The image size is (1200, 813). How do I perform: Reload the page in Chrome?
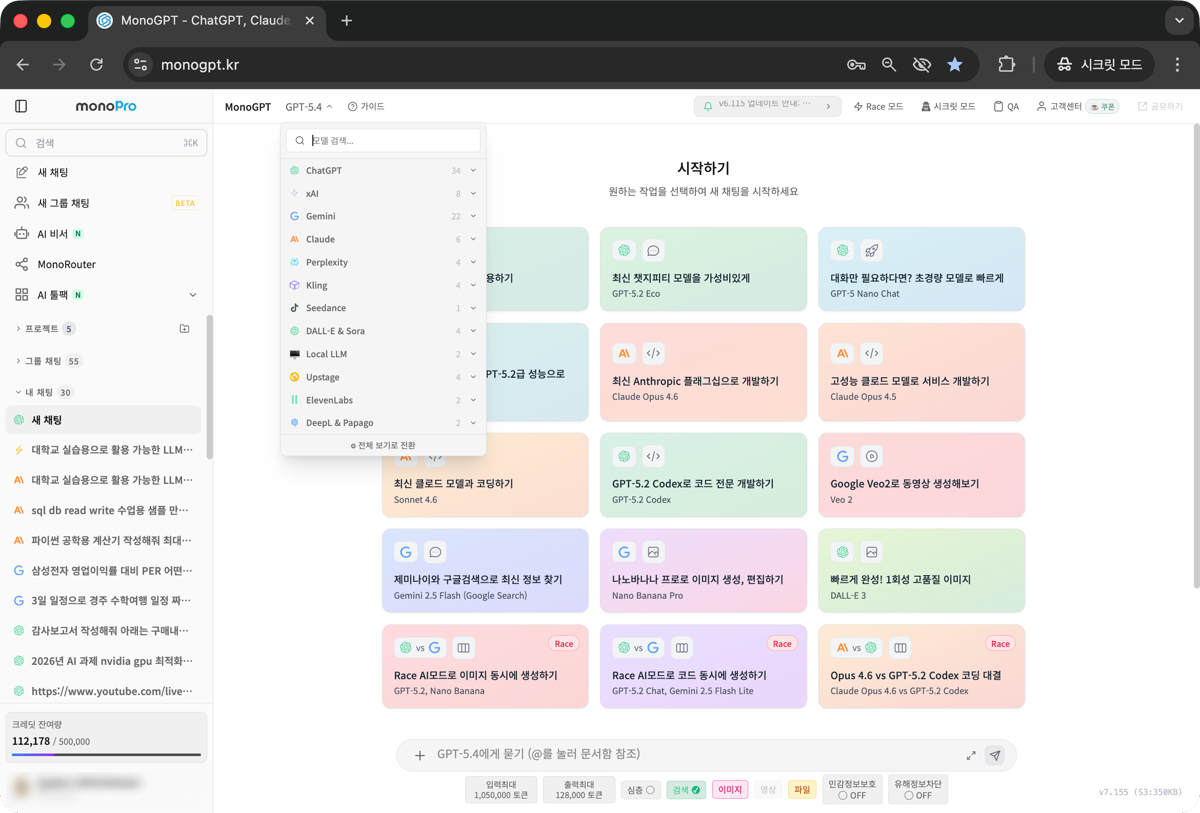pos(96,64)
